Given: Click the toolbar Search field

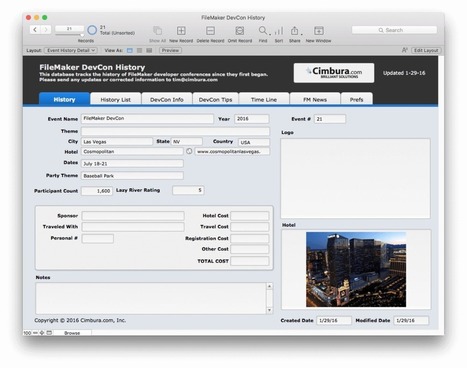Looking at the screenshot, I should (x=394, y=30).
